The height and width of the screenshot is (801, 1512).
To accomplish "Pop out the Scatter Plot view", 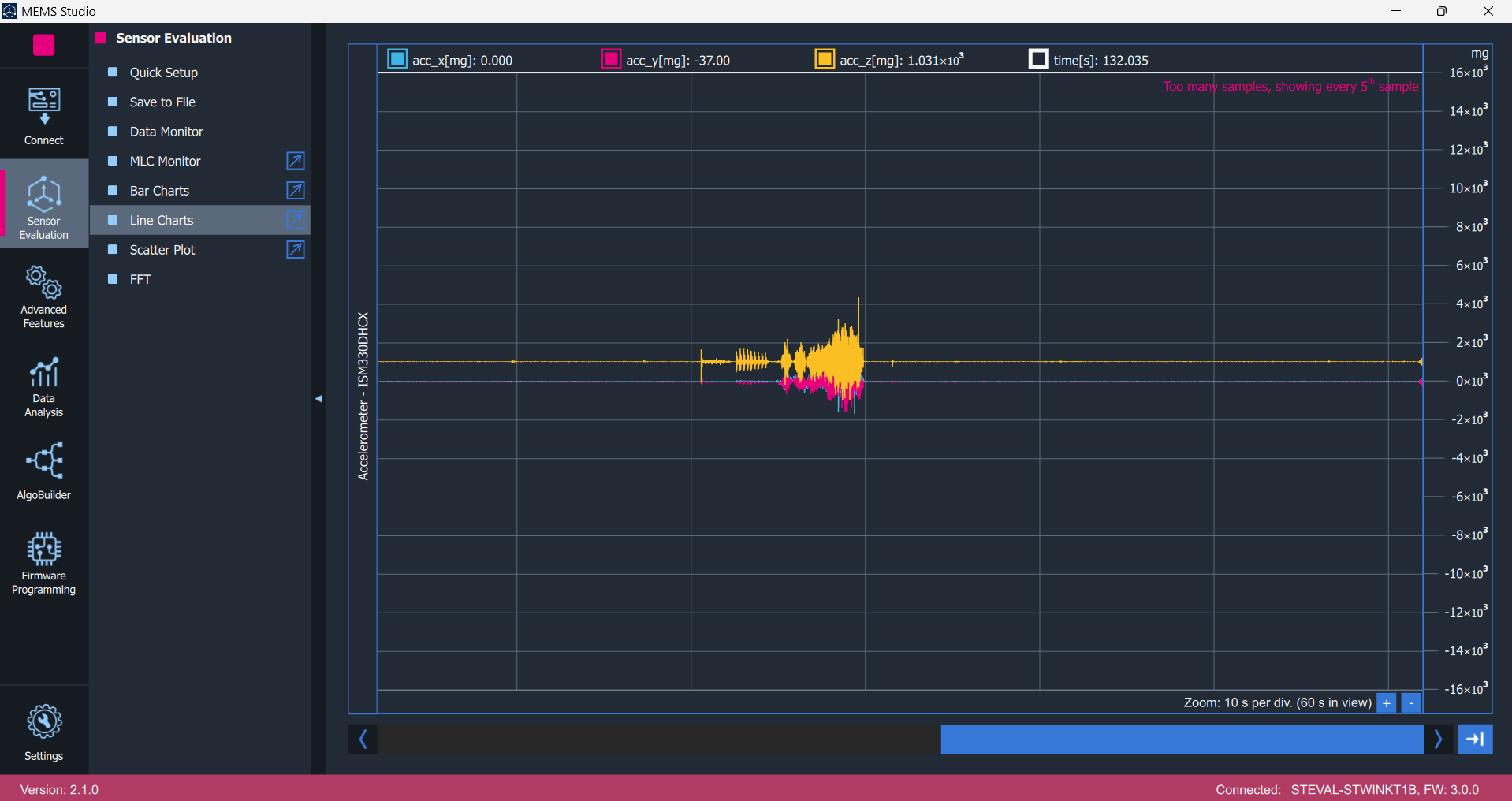I will (x=296, y=249).
